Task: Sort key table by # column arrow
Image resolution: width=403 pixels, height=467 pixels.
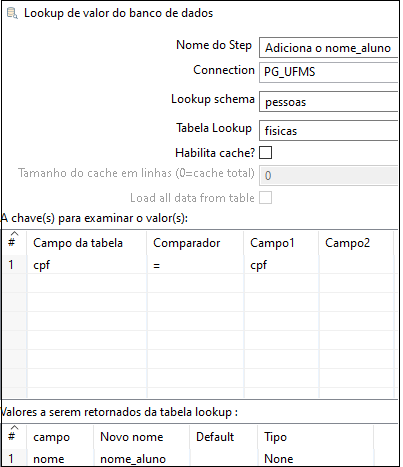Action: coord(14,233)
